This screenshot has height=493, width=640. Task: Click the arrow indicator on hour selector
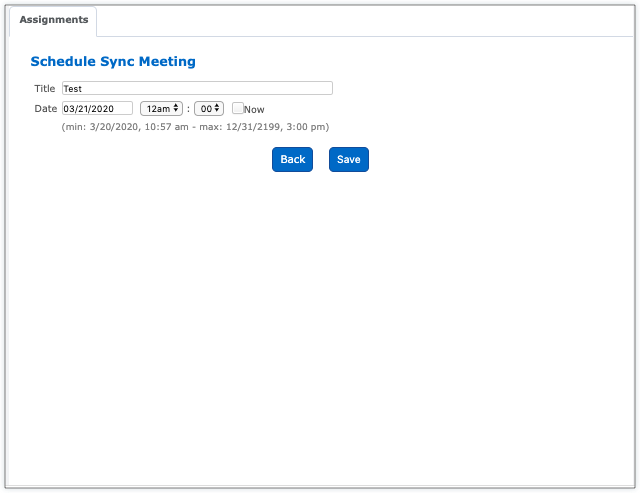(x=176, y=108)
